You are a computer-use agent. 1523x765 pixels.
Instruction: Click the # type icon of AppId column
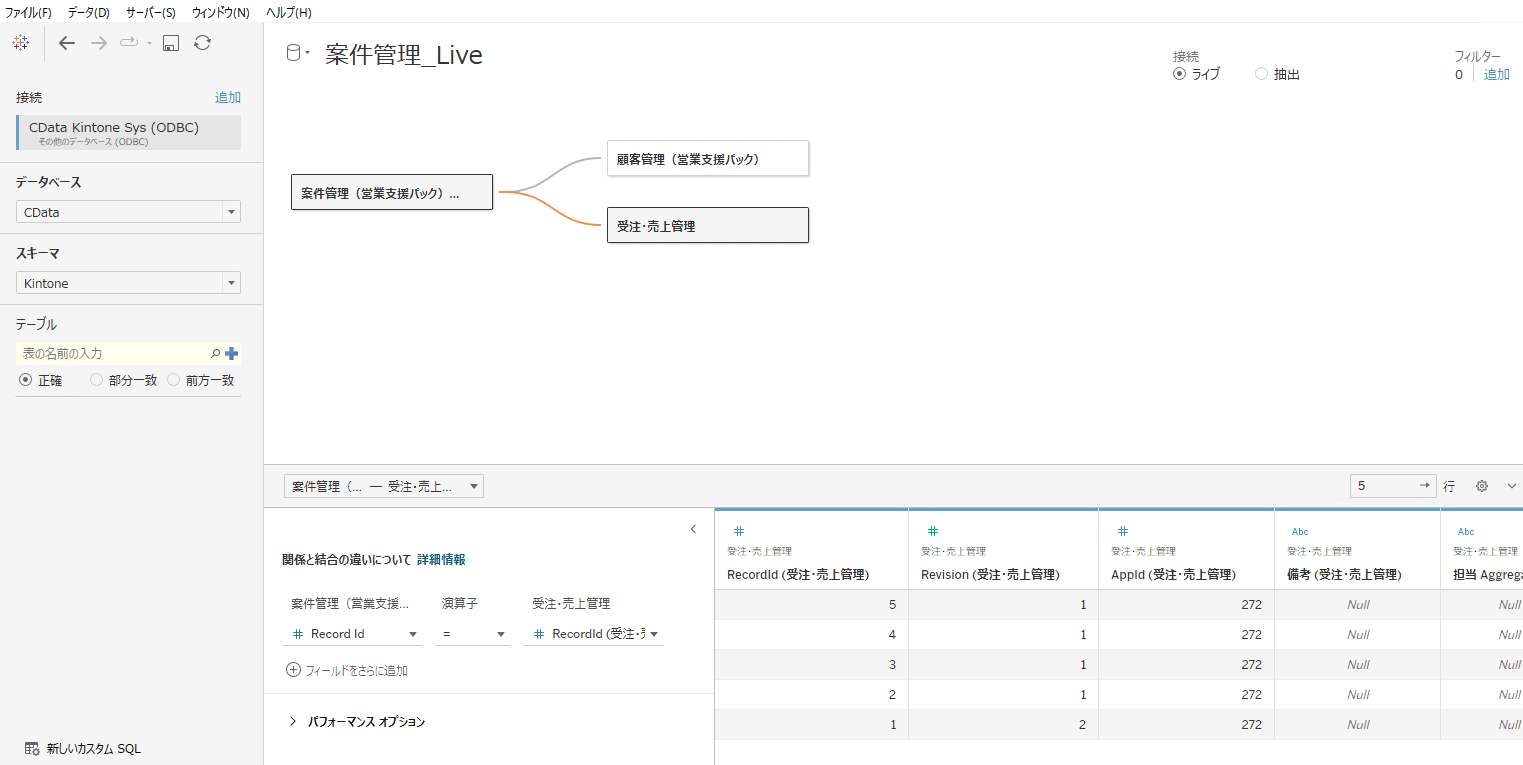pos(1123,531)
